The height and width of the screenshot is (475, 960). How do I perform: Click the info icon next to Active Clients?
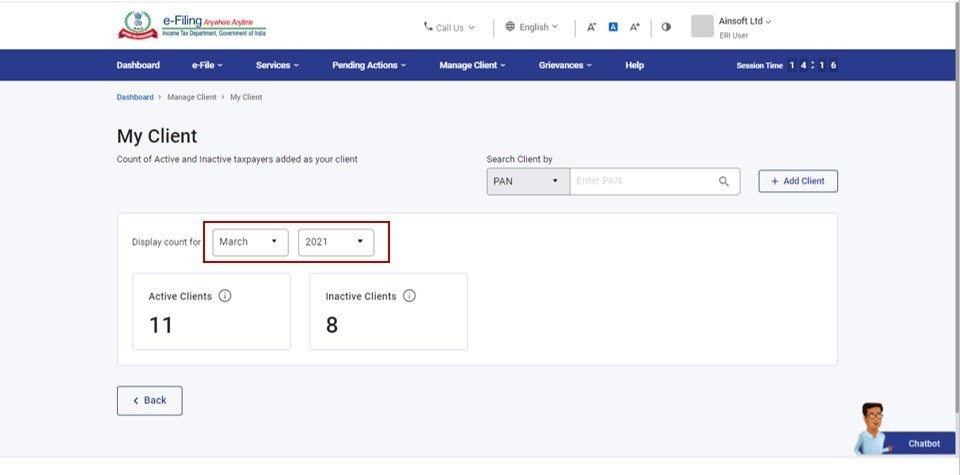[x=225, y=296]
